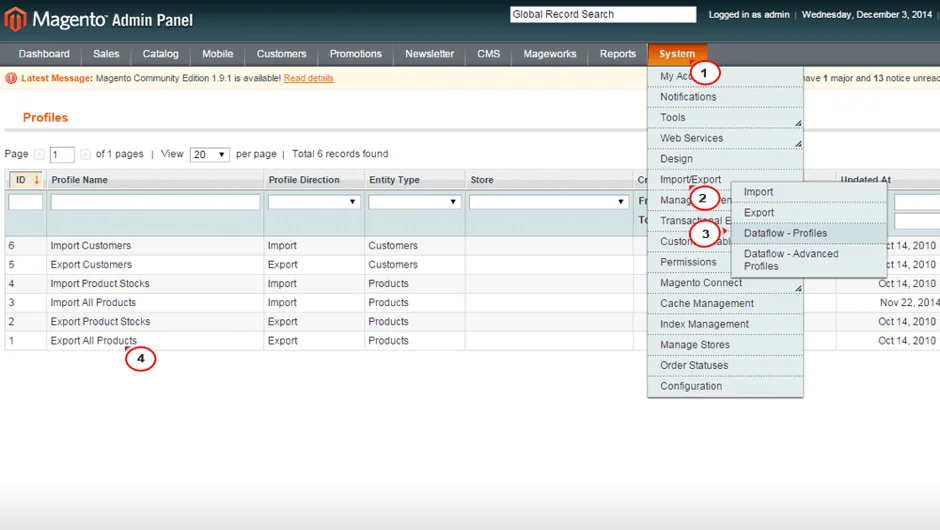Open the Import All Products profile
Image resolution: width=940 pixels, height=530 pixels.
[x=93, y=302]
